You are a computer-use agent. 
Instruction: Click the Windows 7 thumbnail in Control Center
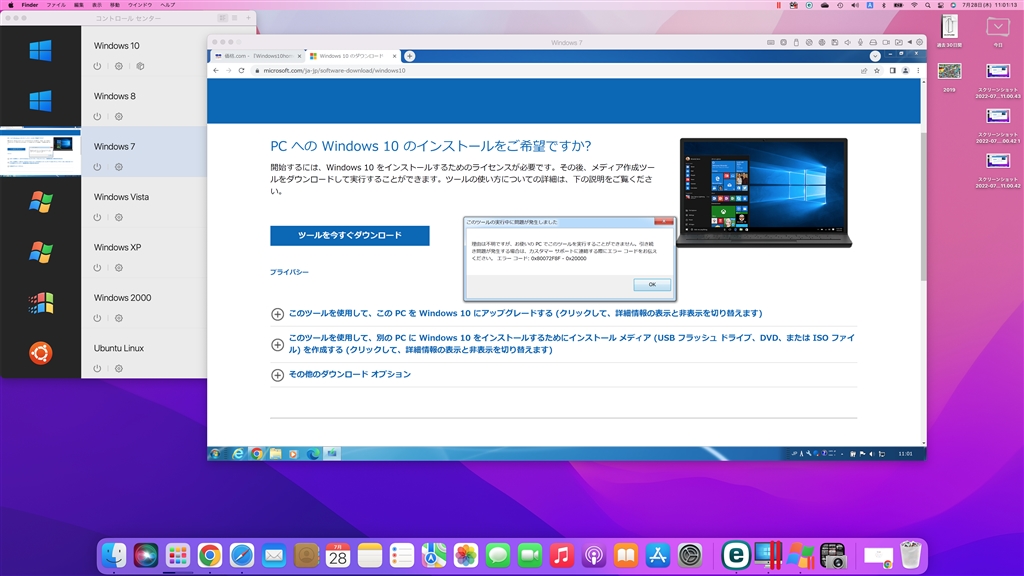[40, 152]
